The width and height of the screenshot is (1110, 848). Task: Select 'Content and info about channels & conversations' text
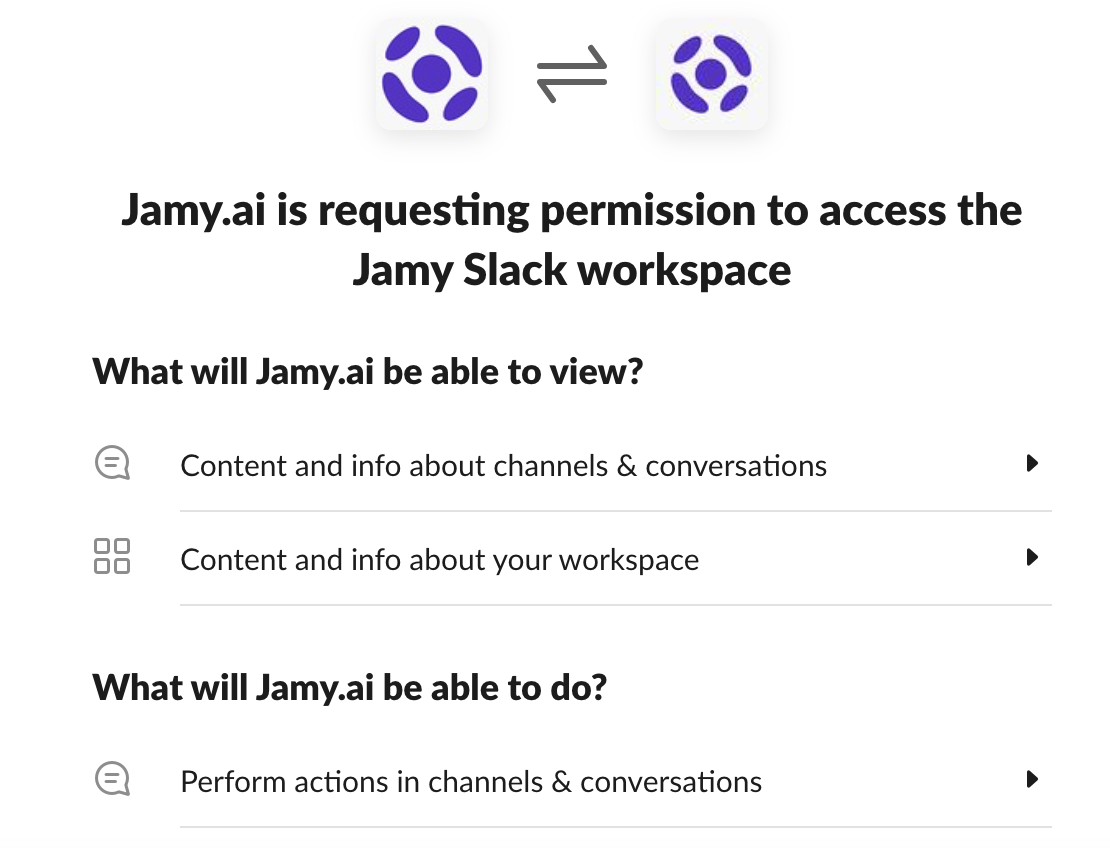pyautogui.click(x=503, y=466)
